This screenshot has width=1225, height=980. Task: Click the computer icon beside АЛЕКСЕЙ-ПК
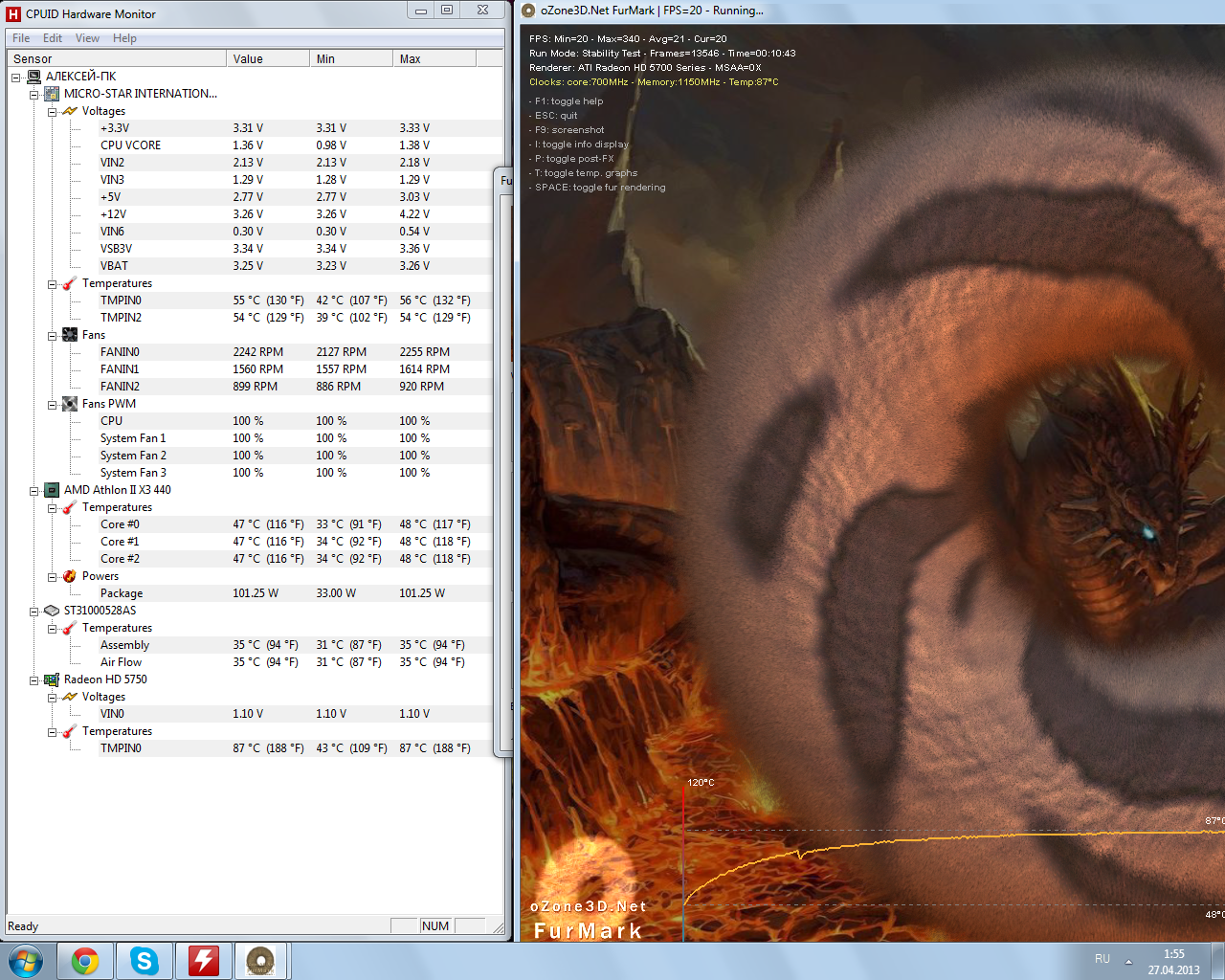33,77
